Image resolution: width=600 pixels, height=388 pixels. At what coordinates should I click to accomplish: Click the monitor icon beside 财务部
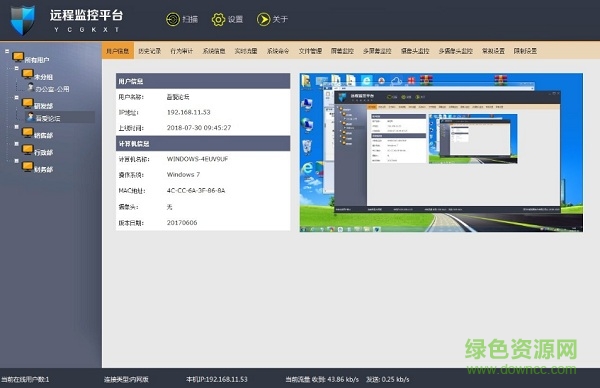(28, 166)
